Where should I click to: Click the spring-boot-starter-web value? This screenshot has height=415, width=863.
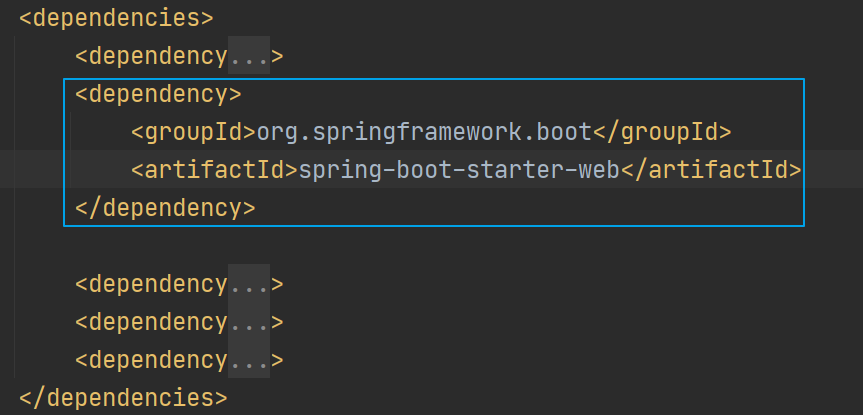click(x=460, y=170)
